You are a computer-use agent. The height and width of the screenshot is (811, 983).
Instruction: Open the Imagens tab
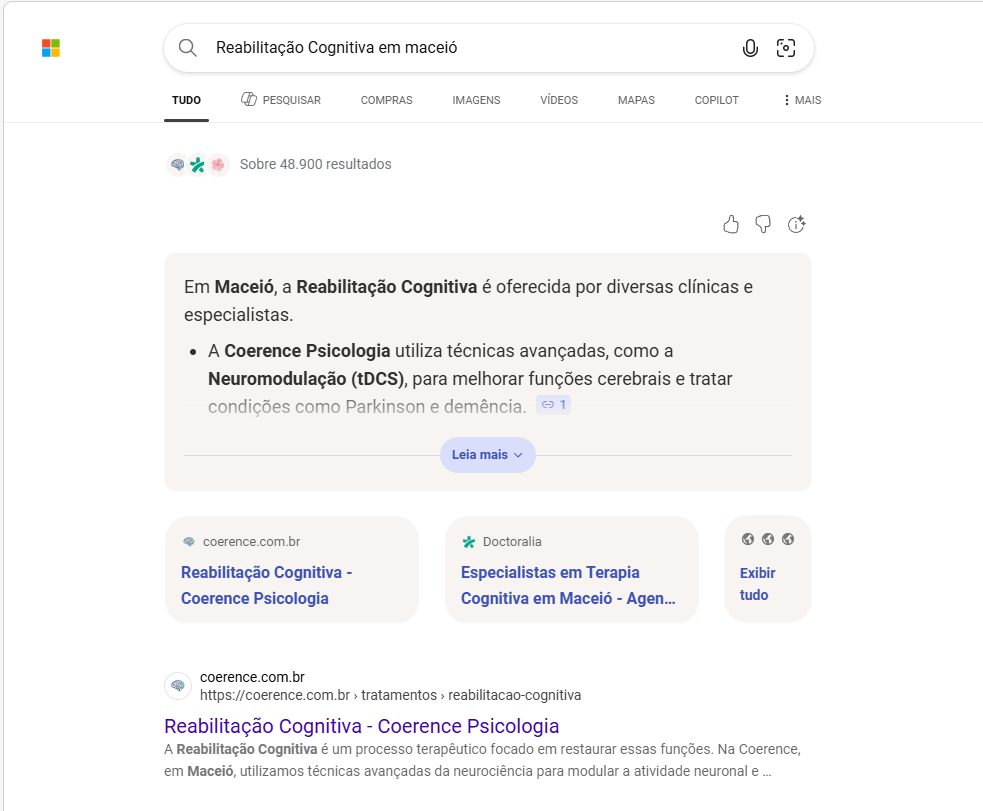coord(476,100)
